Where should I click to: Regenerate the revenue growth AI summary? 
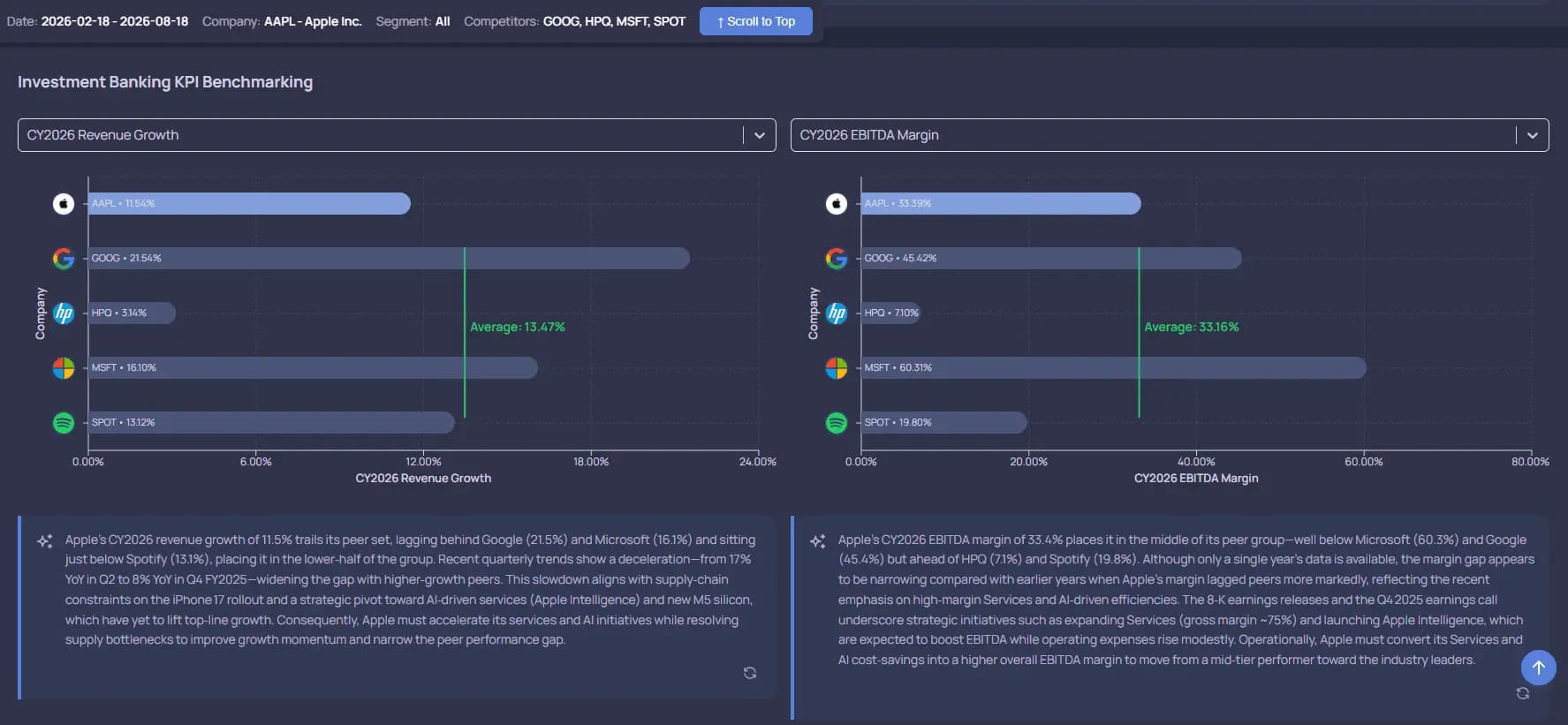tap(750, 673)
